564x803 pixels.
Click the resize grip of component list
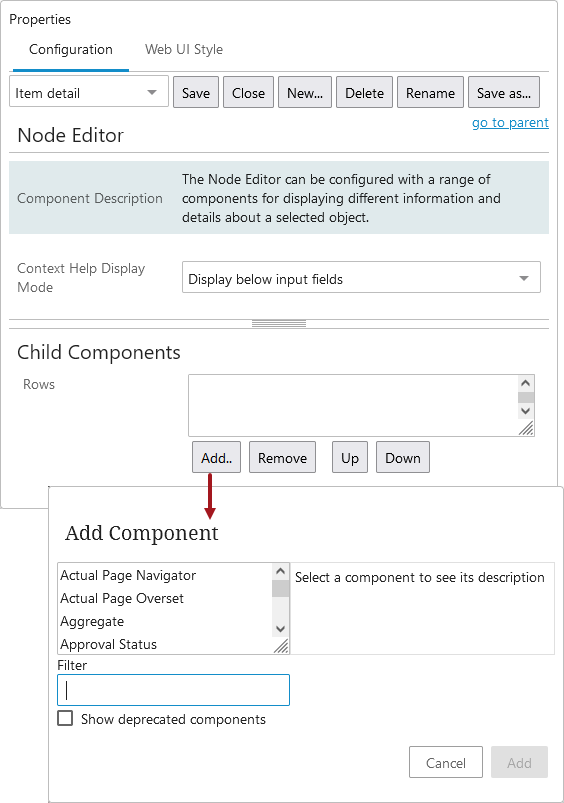pyautogui.click(x=281, y=646)
